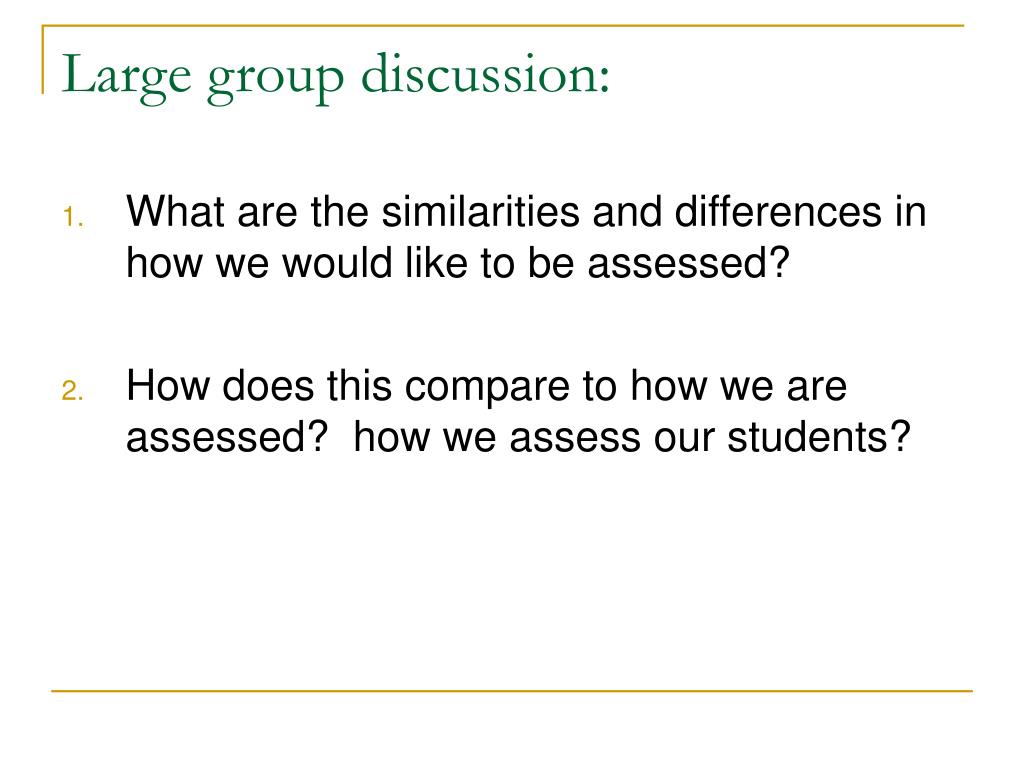
Task: Select the gold number 1 list marker
Action: [72, 217]
